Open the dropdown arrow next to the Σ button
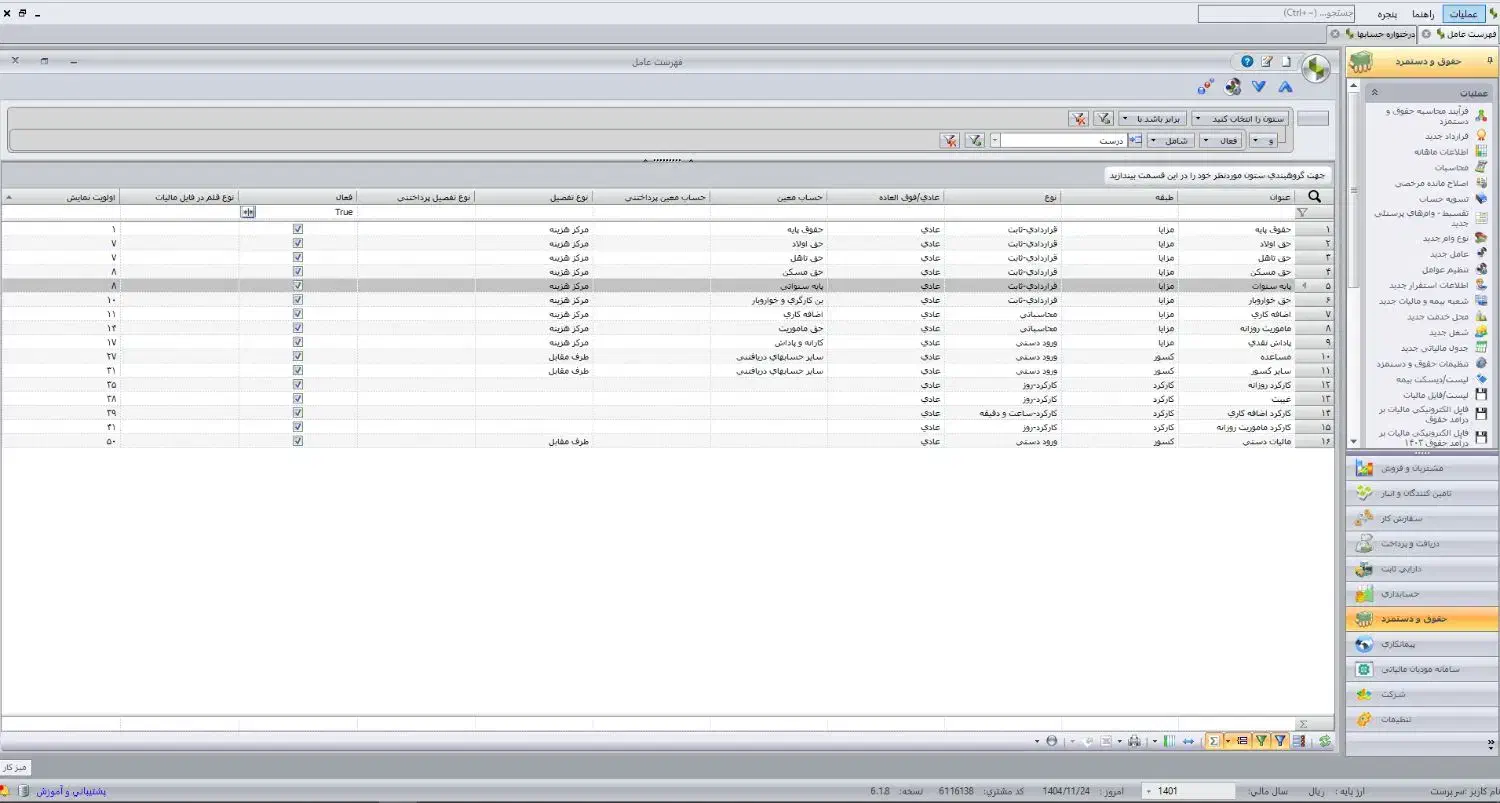The width and height of the screenshot is (1500, 803). (x=1226, y=741)
